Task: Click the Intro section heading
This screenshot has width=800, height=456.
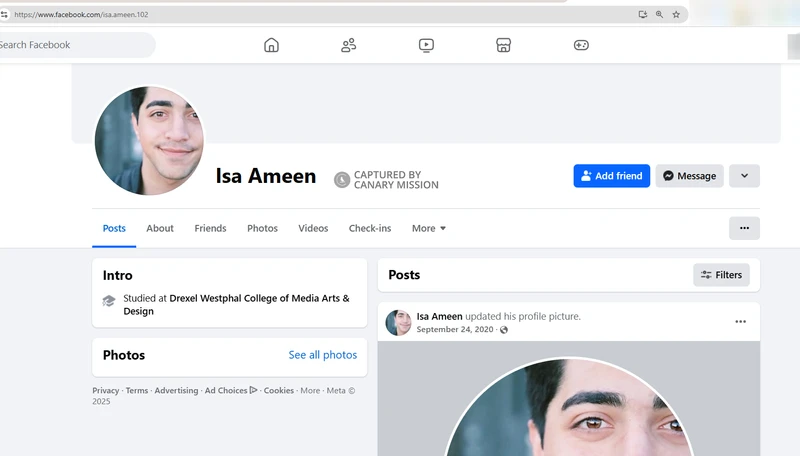Action: point(117,275)
